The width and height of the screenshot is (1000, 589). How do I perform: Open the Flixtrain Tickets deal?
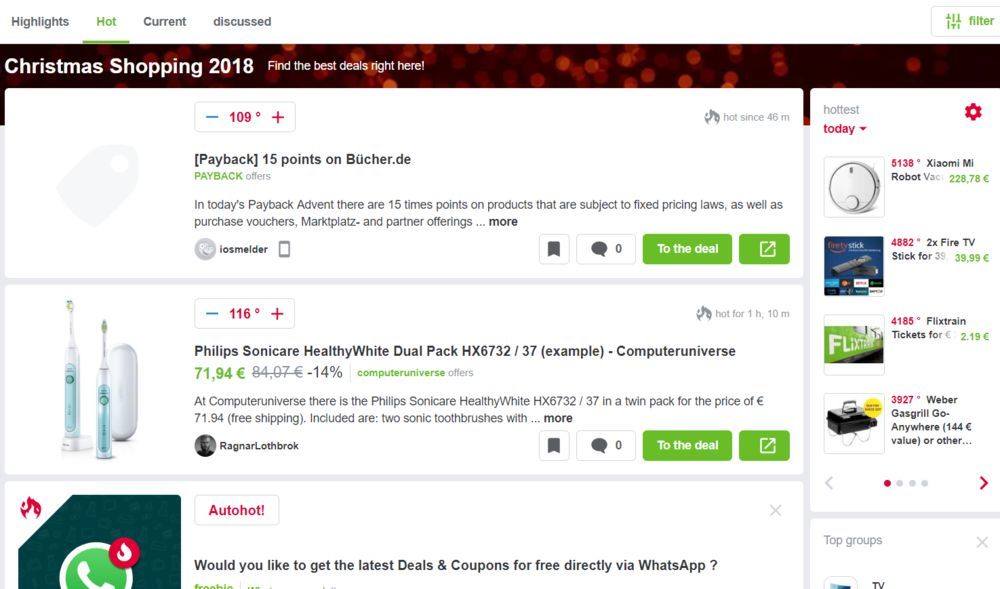pyautogui.click(x=929, y=328)
